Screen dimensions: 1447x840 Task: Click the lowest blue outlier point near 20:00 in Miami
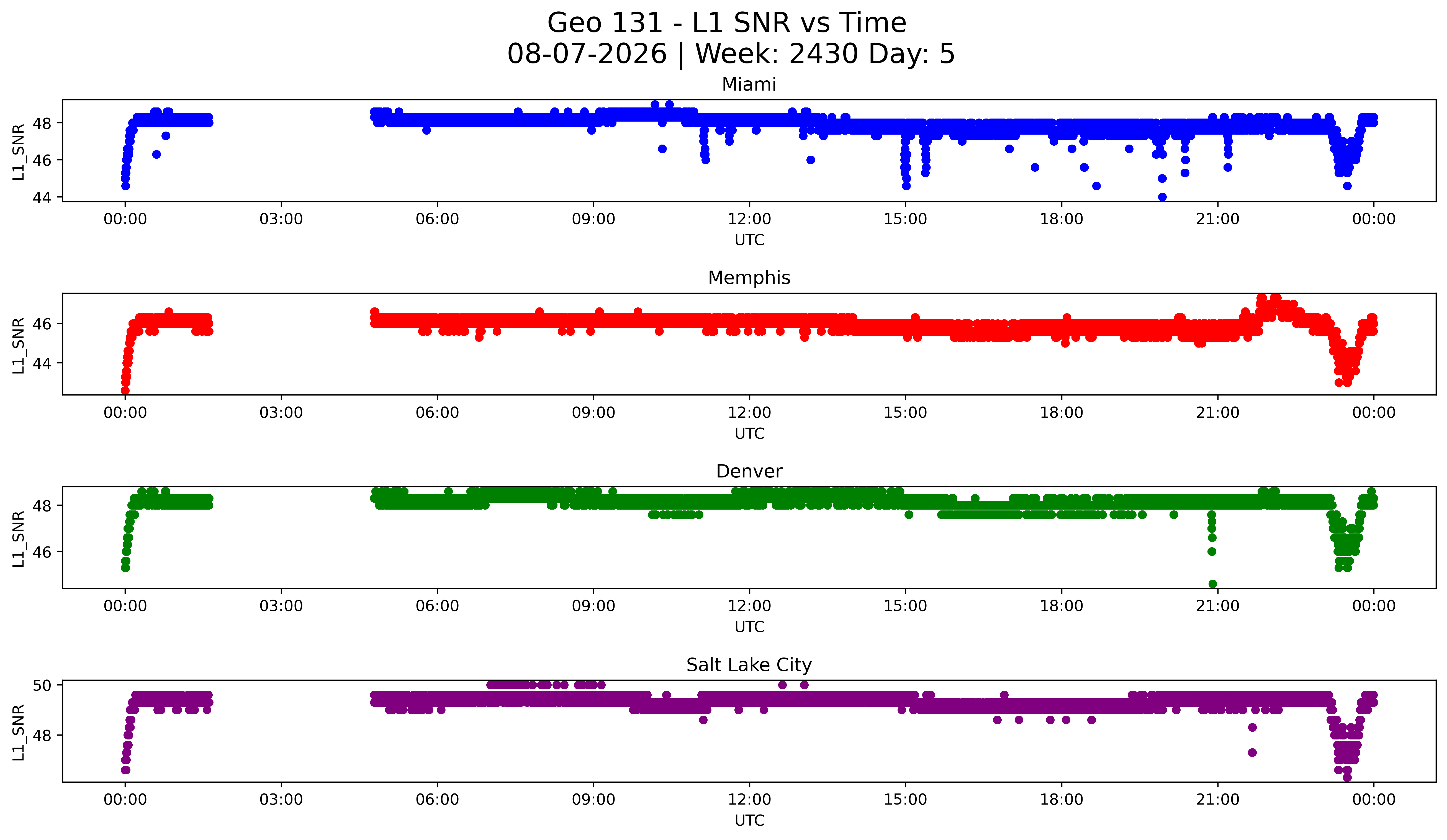(x=1162, y=197)
